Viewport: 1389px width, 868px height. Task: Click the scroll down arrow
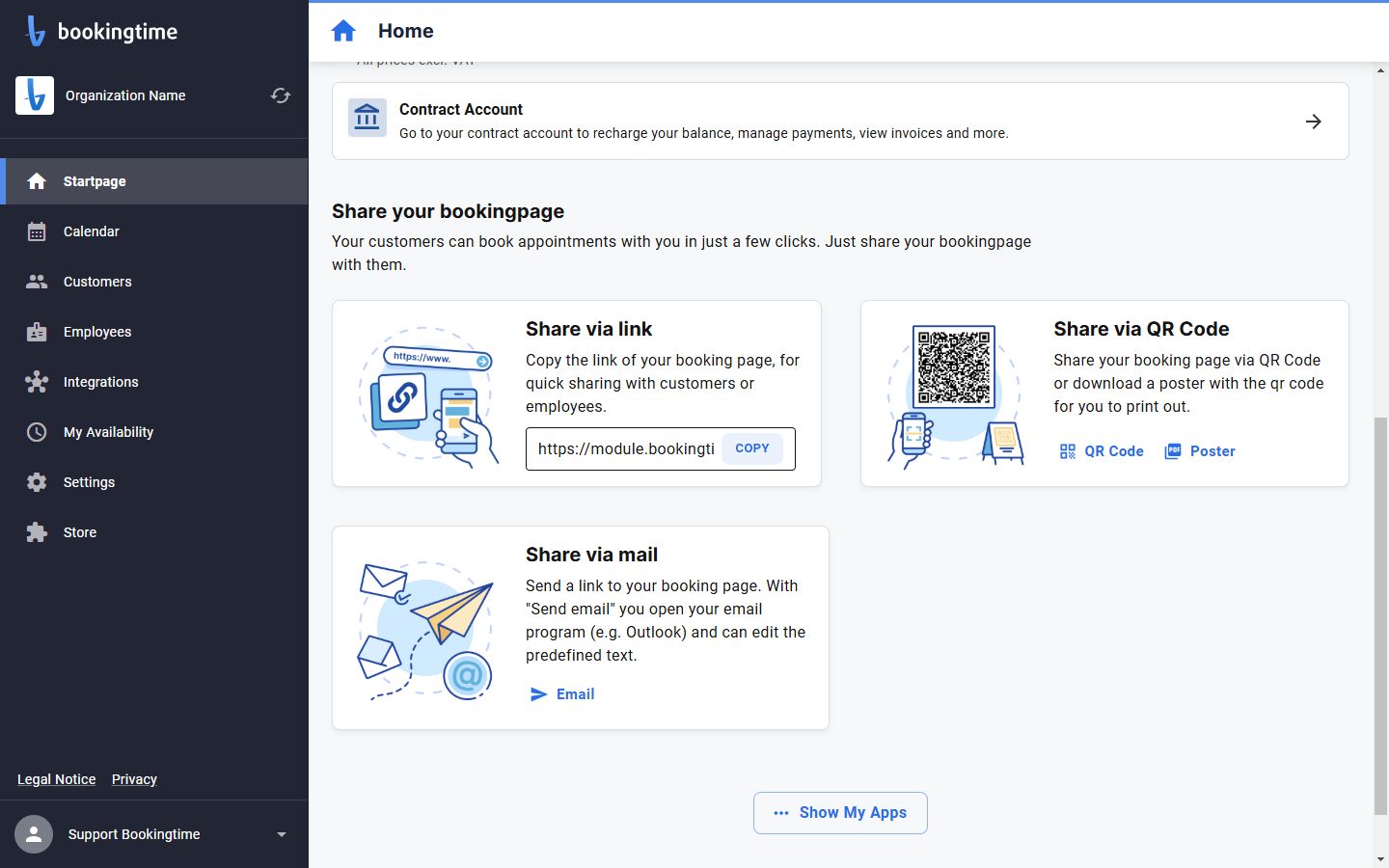tap(1381, 859)
